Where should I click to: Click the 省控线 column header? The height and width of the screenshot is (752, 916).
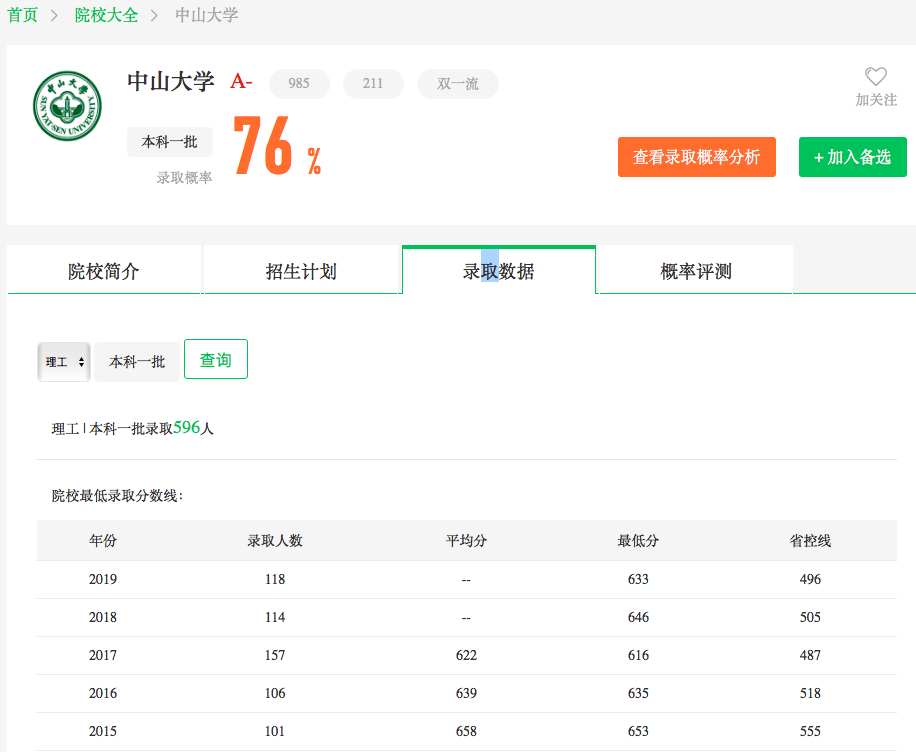pos(810,540)
